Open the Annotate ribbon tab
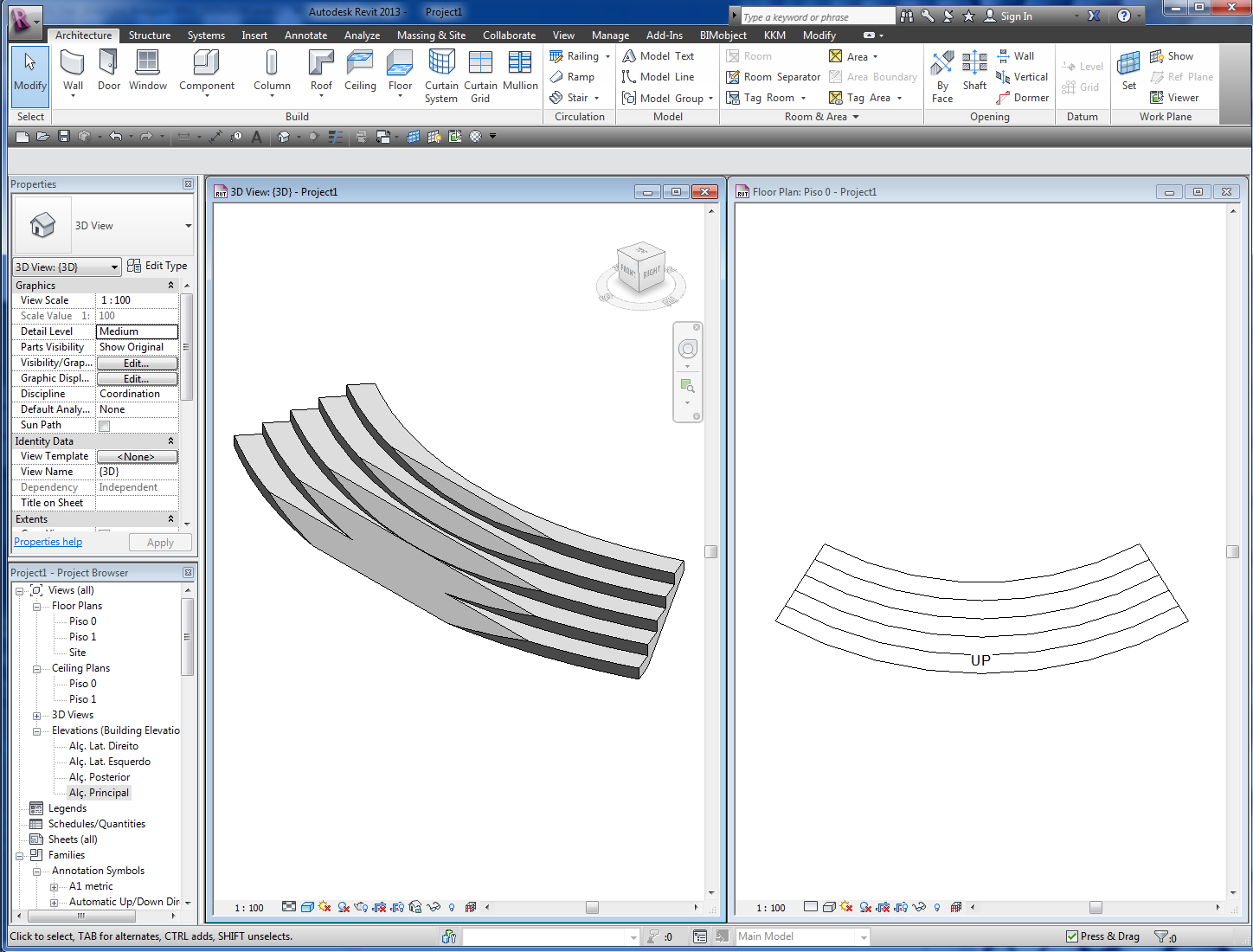Image resolution: width=1253 pixels, height=952 pixels. point(305,35)
